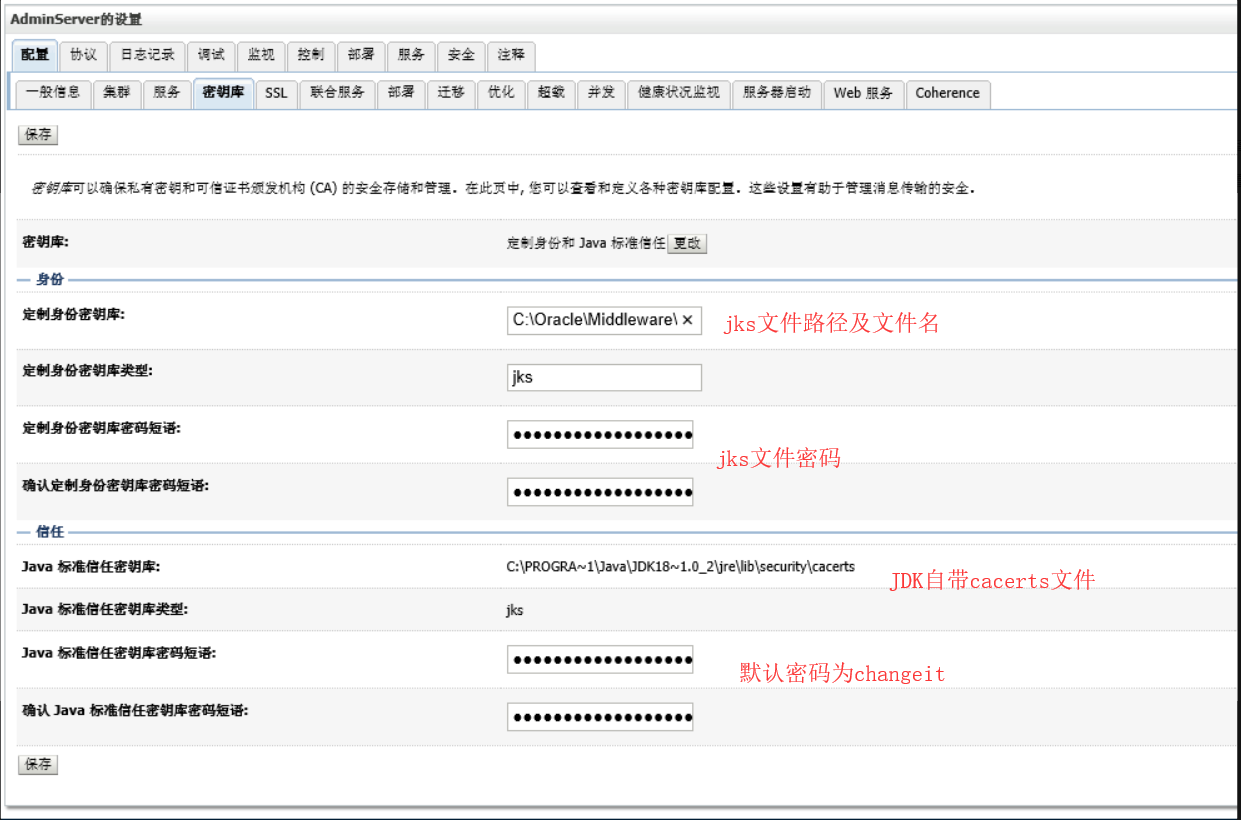
Task: Select the 服务 sub-tab next to 集群
Action: tap(167, 93)
